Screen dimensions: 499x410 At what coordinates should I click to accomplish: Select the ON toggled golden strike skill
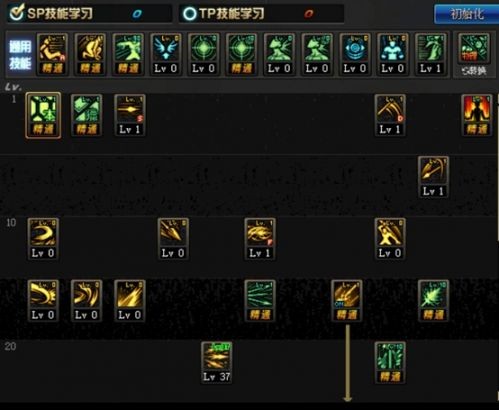[347, 301]
